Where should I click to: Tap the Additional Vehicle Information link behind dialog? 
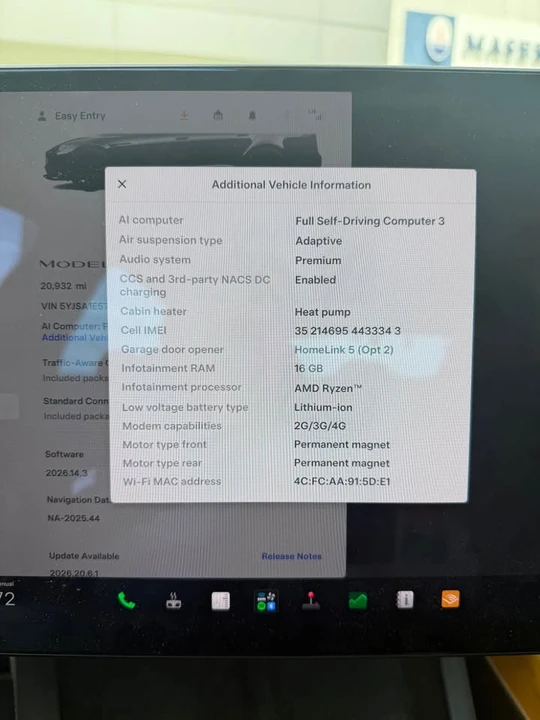tap(74, 338)
